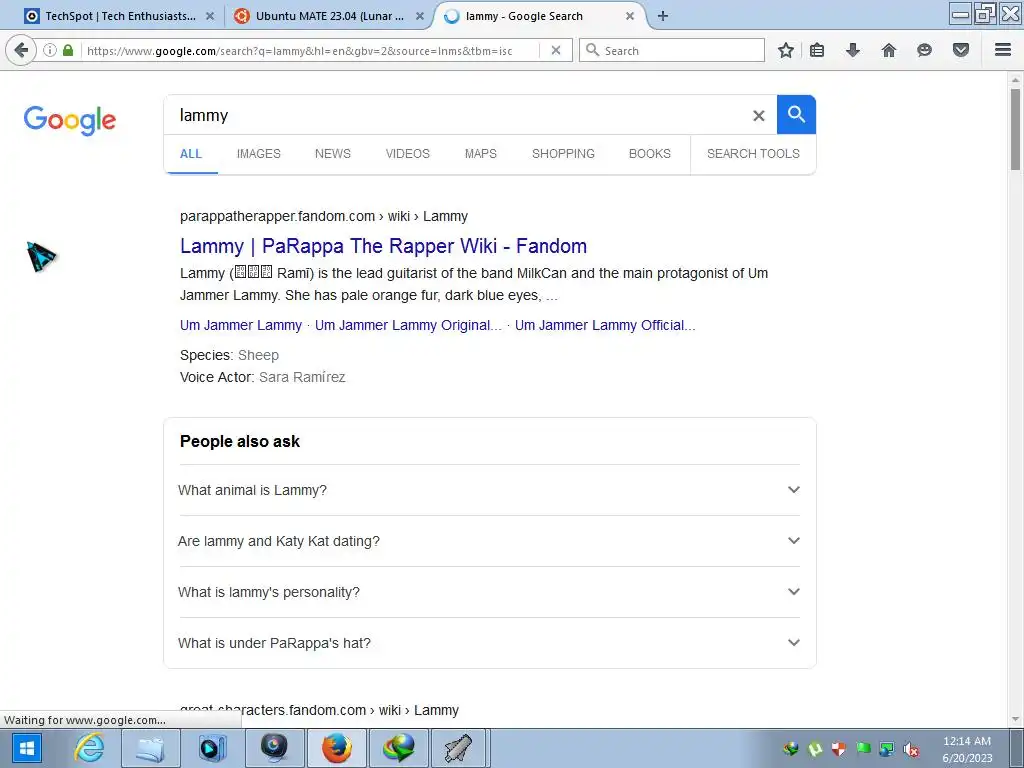Open the uTorrent tray icon
Image resolution: width=1024 pixels, height=768 pixels.
[x=815, y=749]
